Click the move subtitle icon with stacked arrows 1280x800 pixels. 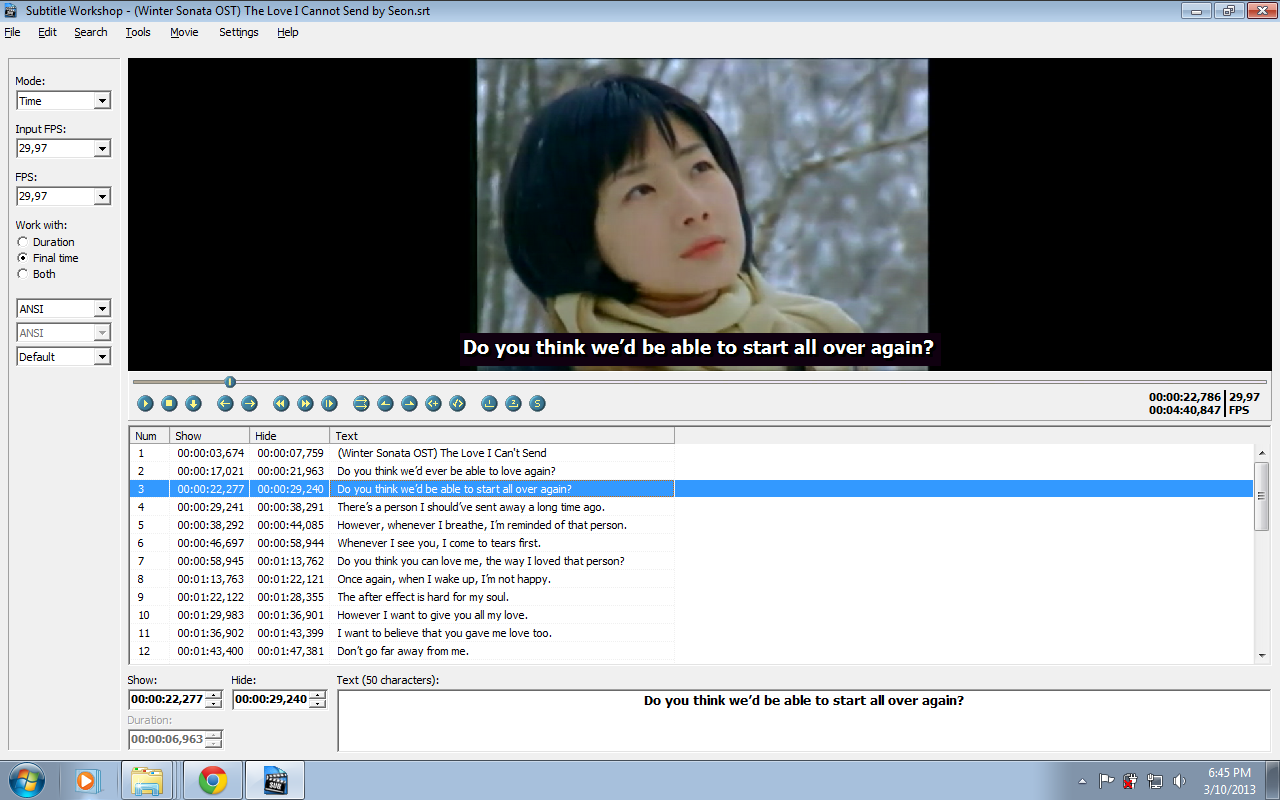coord(361,403)
